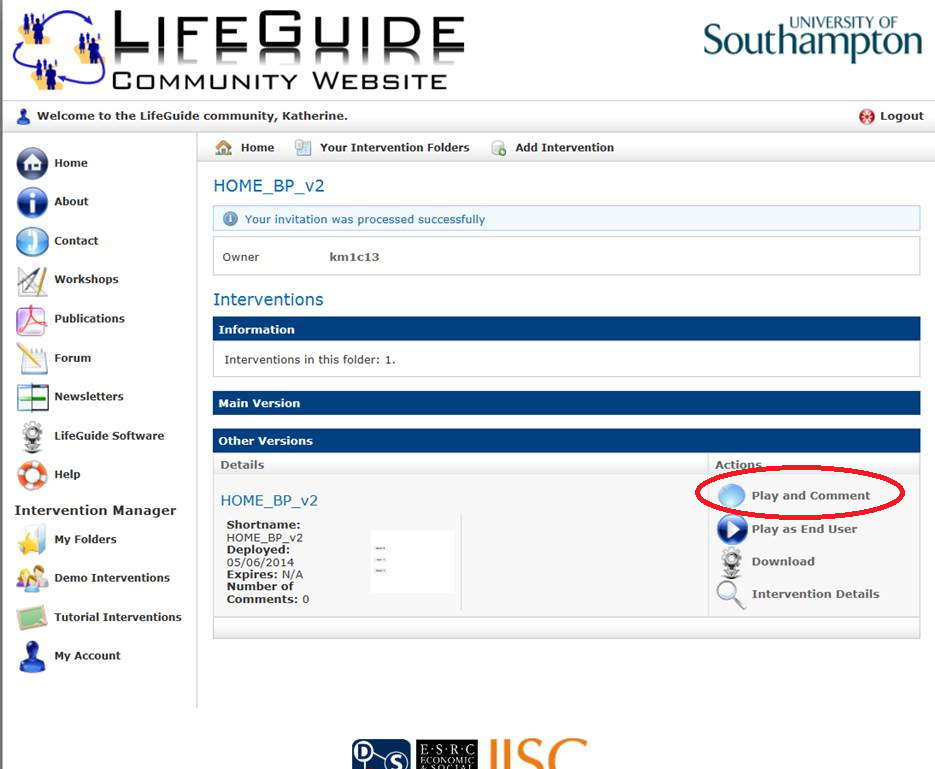Open the Workshops drafting tools icon
Screen dimensions: 935x769
click(32, 281)
